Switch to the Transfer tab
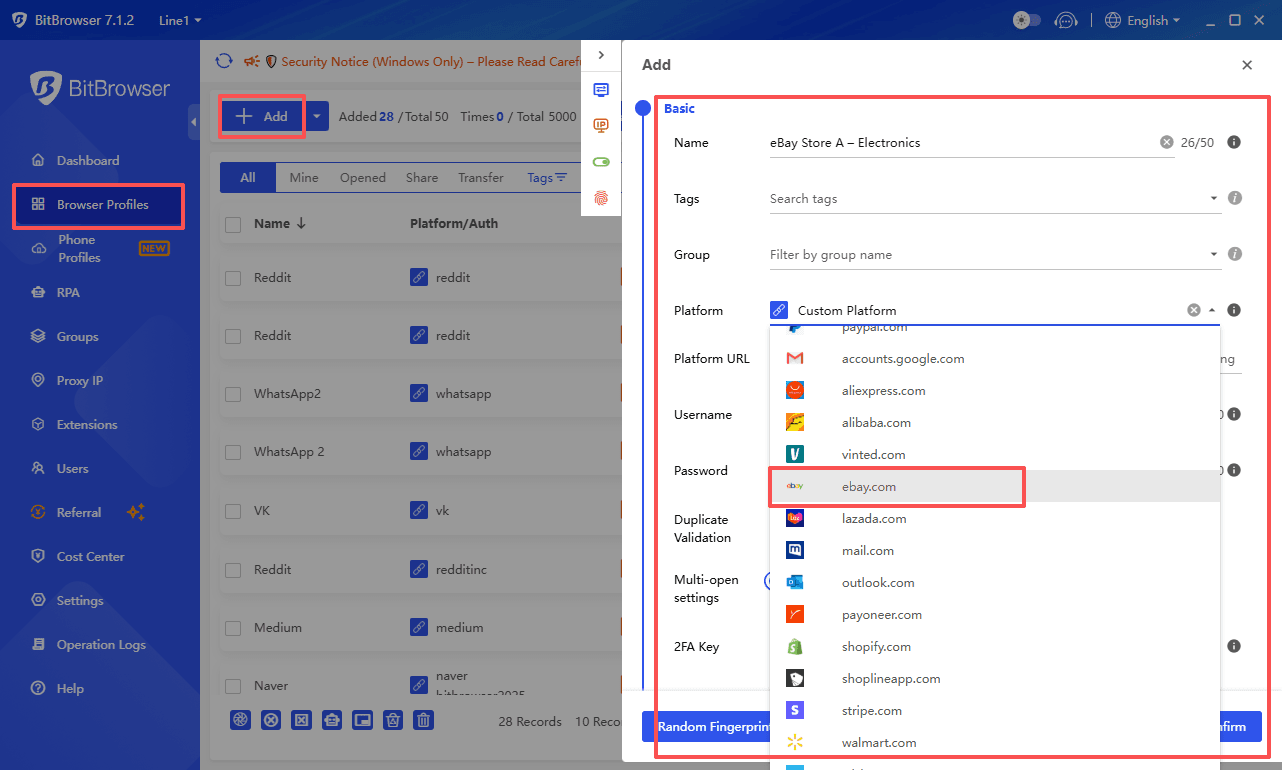The width and height of the screenshot is (1282, 770). click(x=481, y=178)
